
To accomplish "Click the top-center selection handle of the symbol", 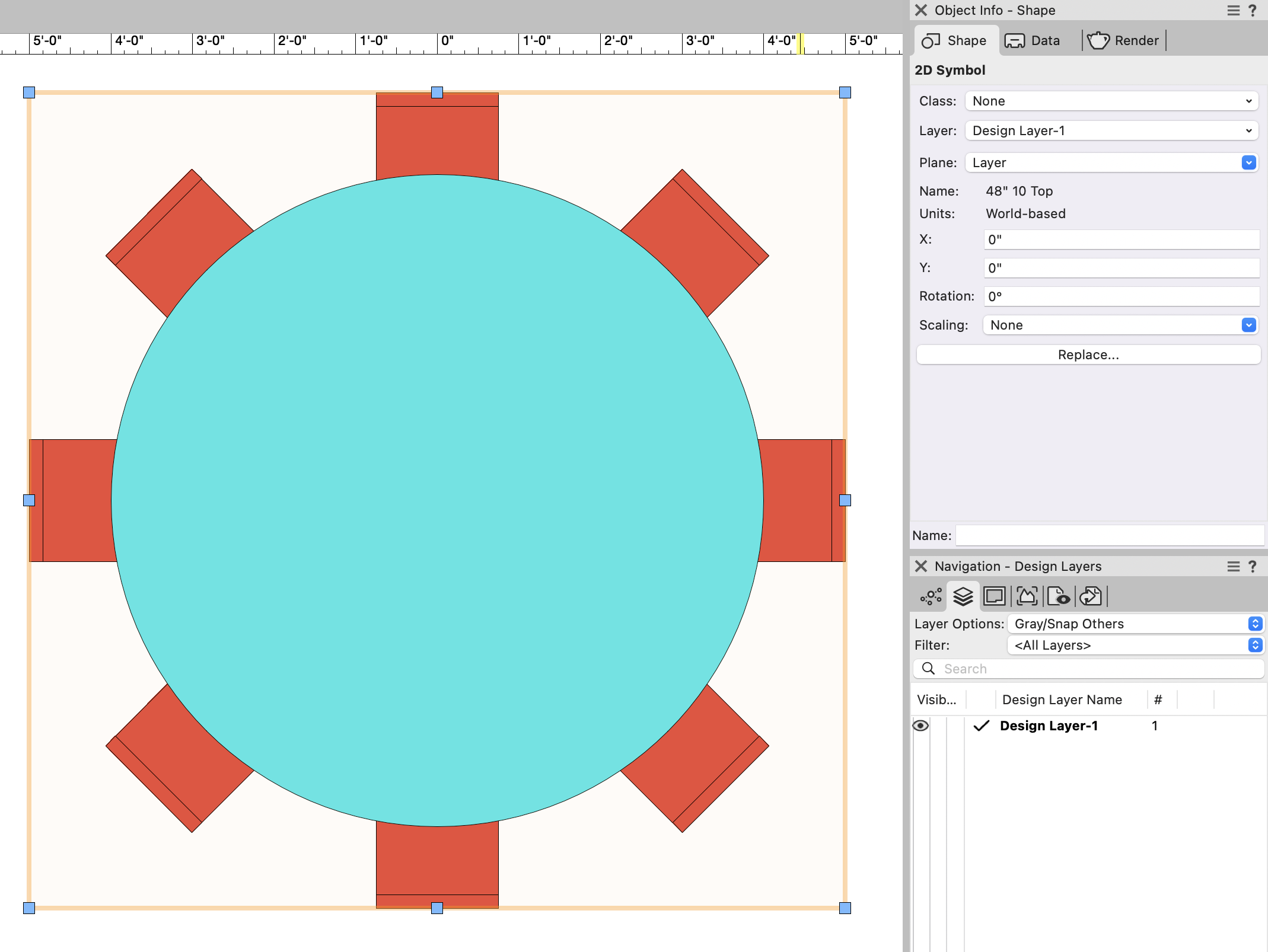I will 437,92.
